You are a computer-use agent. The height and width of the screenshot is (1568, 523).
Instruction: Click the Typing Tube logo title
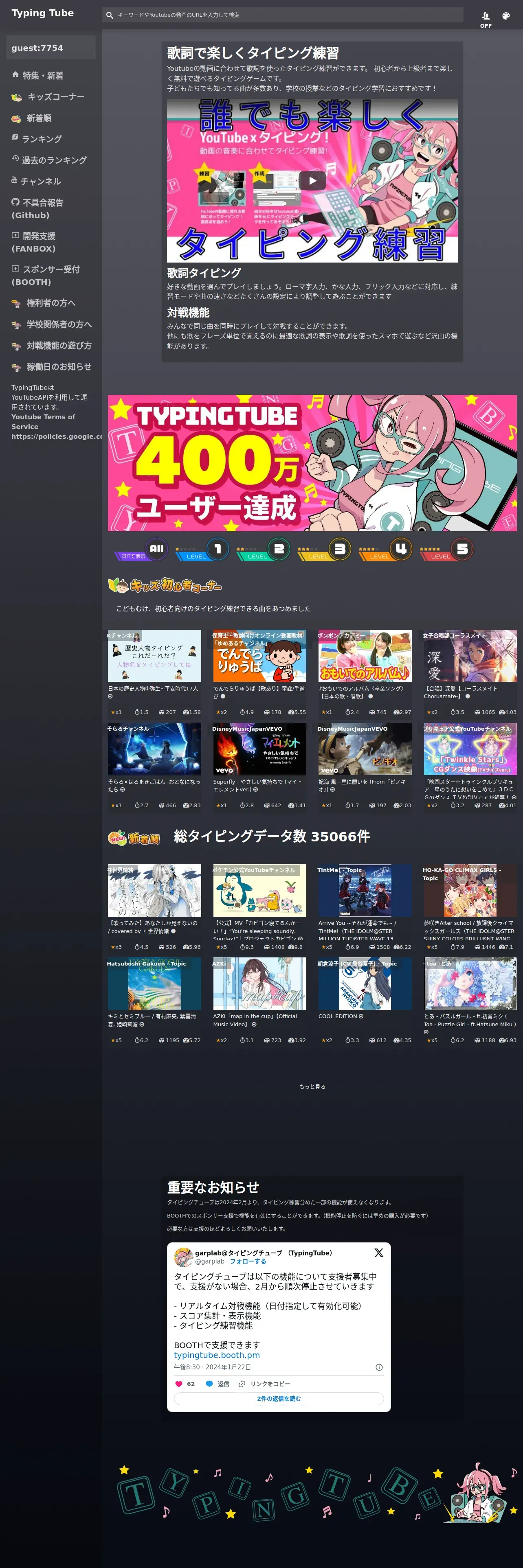43,13
